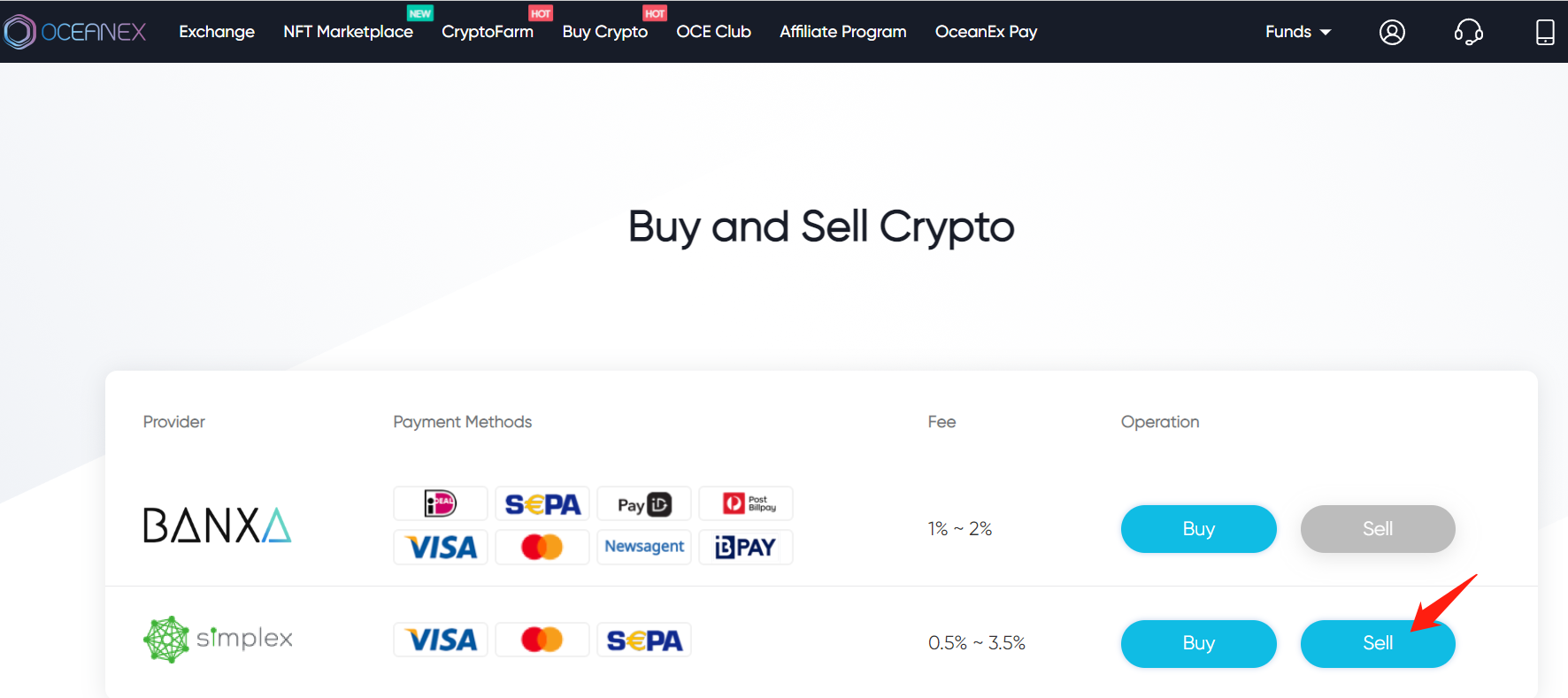Open the CryptoFarm page

point(488,32)
